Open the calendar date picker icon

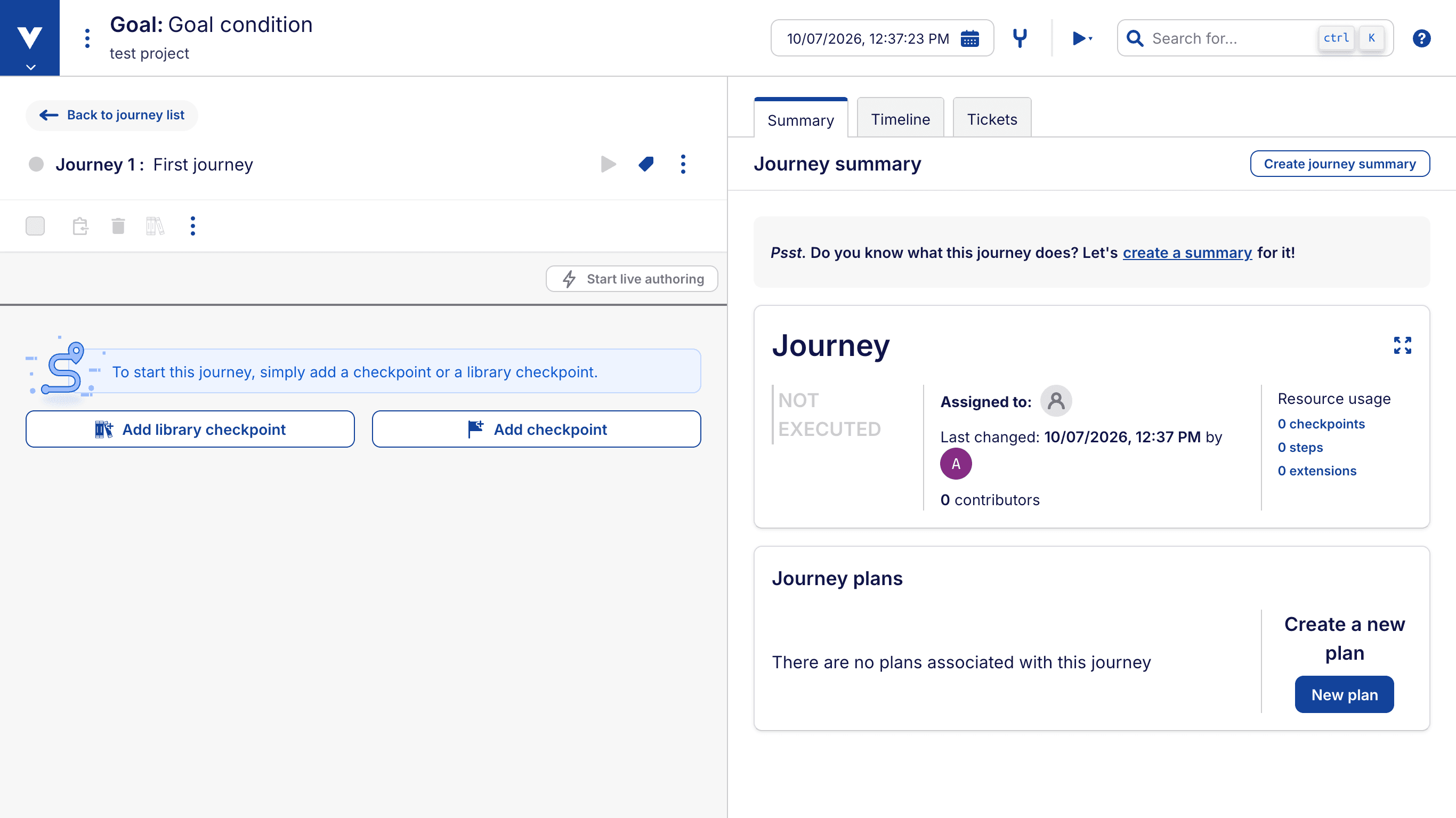tap(970, 38)
